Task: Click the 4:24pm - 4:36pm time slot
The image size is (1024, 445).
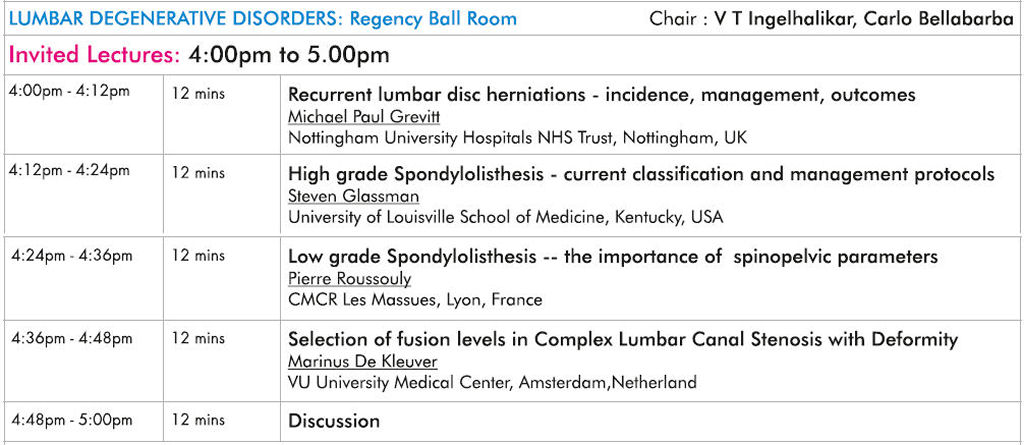Action: [x=72, y=255]
